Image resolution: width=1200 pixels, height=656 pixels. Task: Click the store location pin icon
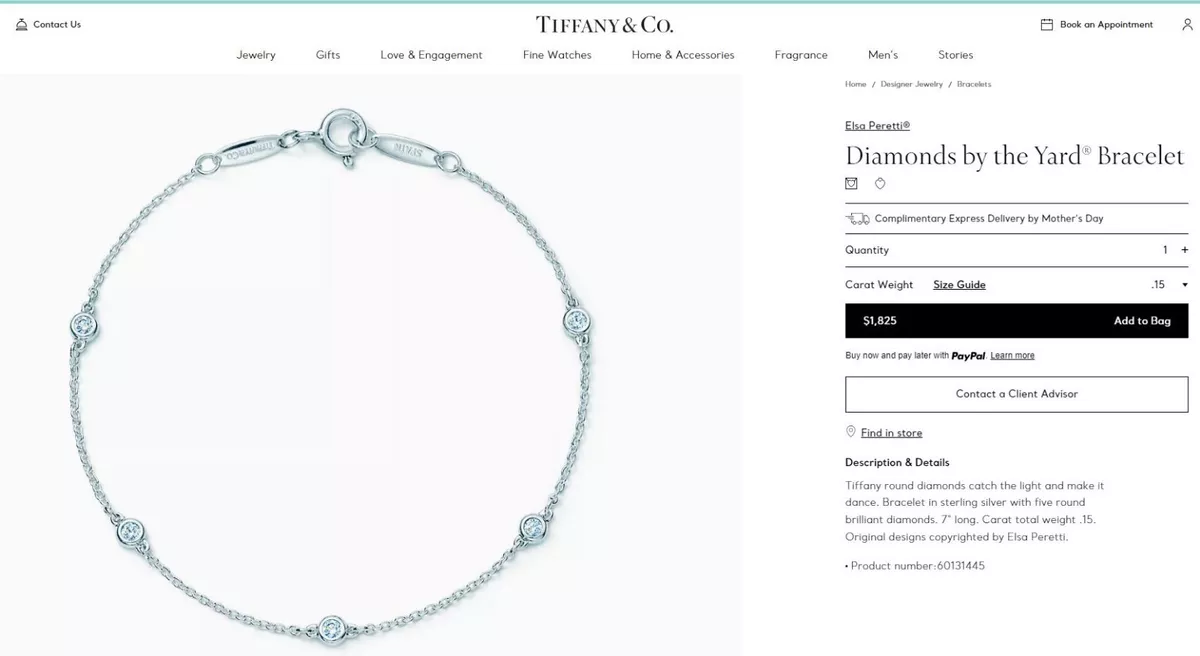pos(851,432)
